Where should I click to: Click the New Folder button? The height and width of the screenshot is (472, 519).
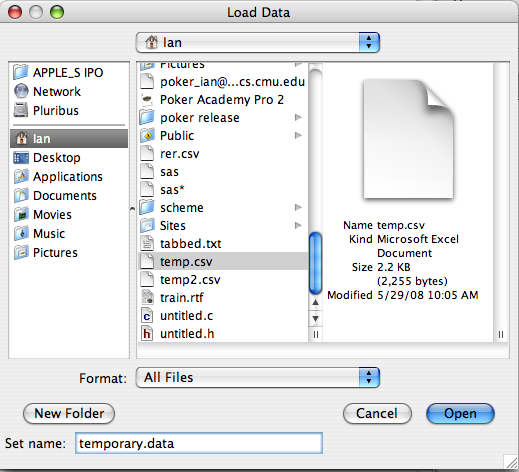pos(69,413)
